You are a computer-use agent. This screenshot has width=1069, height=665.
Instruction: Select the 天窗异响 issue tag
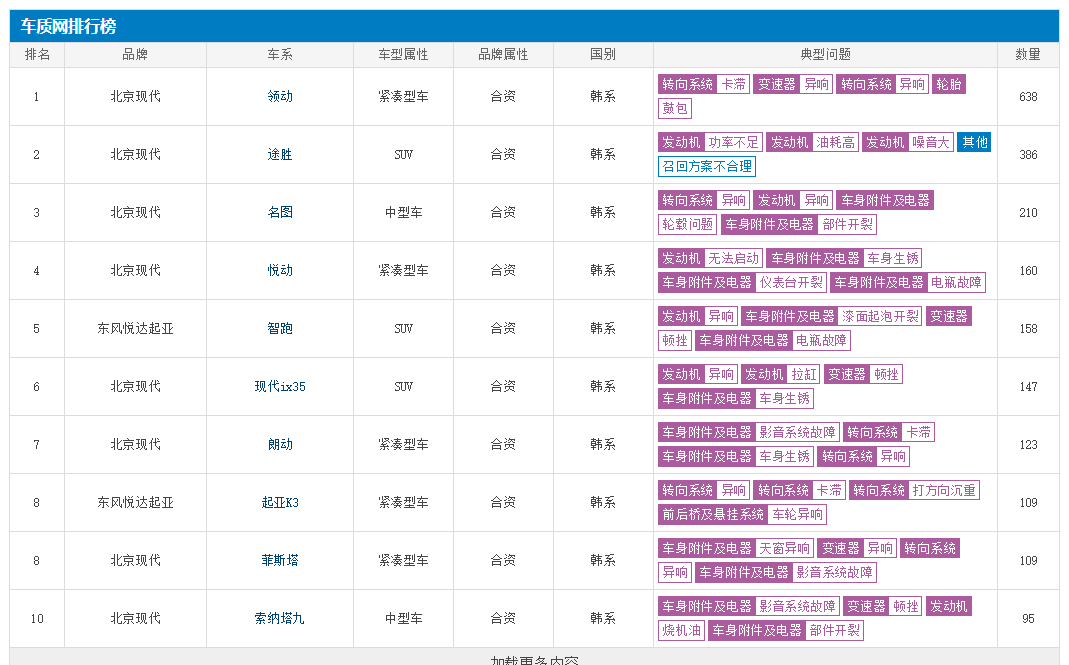(784, 548)
